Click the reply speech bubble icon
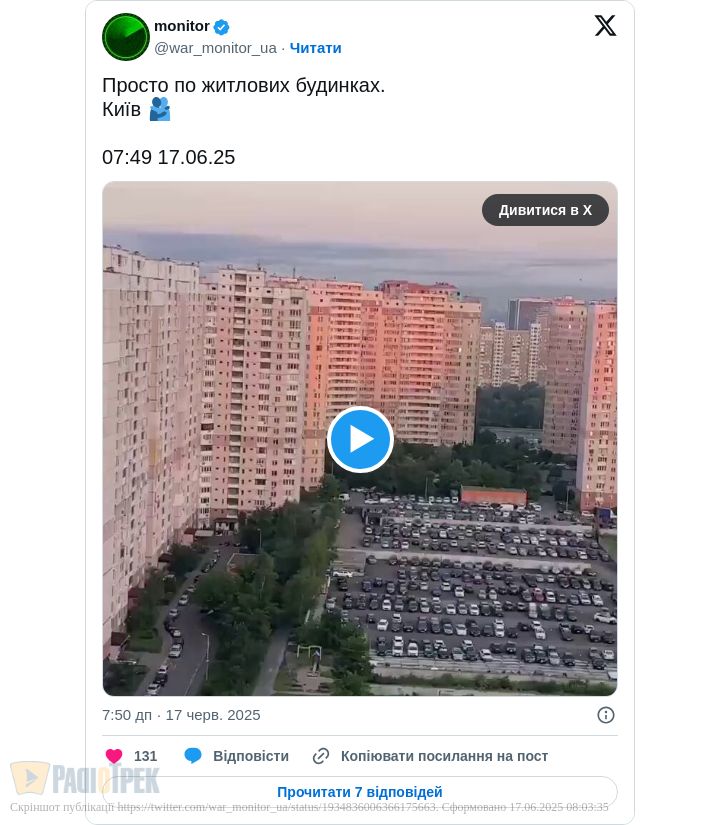Screen dimensions: 720x825 point(193,756)
